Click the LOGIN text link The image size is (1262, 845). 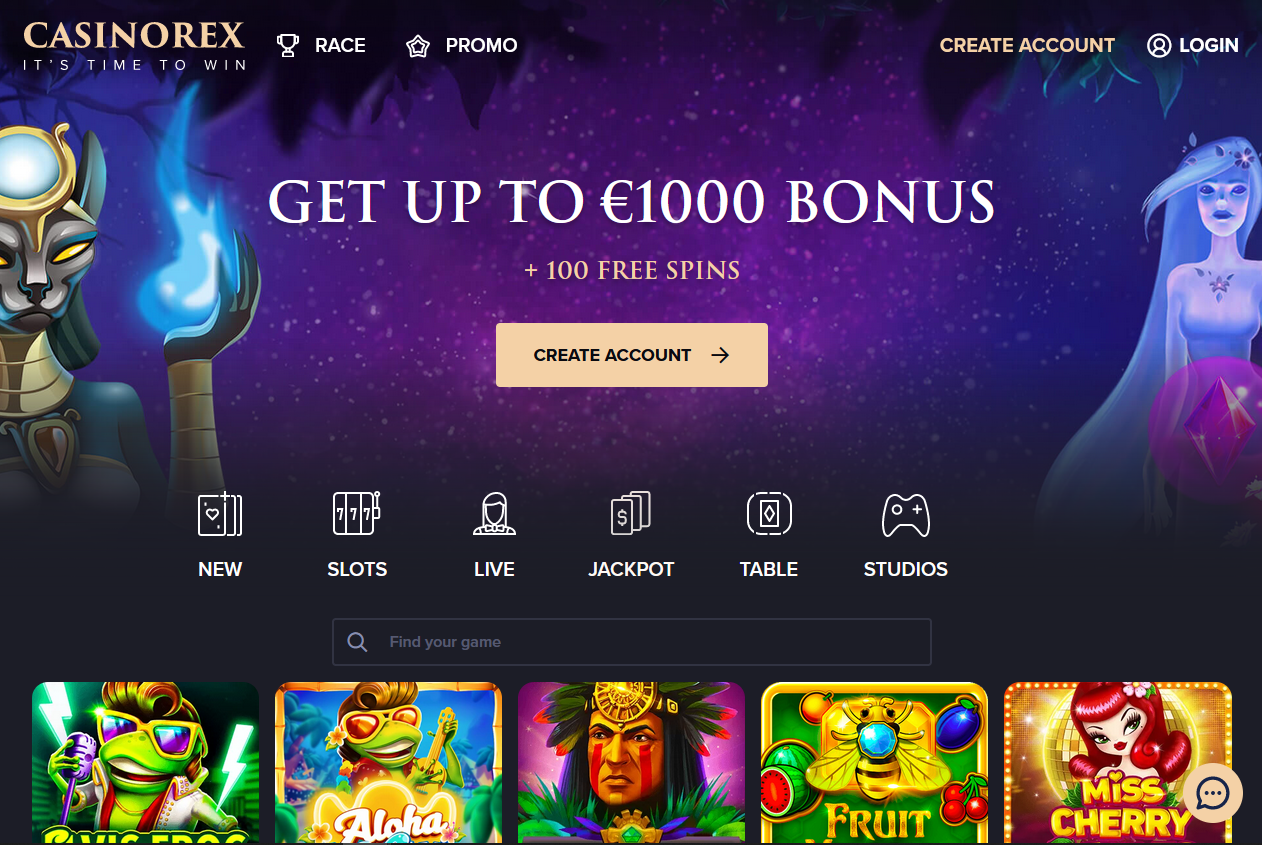1209,46
